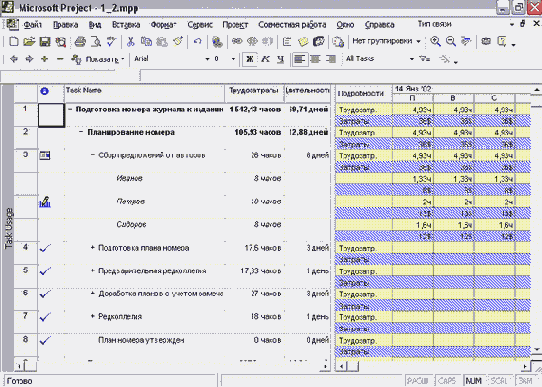Image resolution: width=542 pixels, height=387 pixels.
Task: Center-align the text
Action: tap(315, 59)
